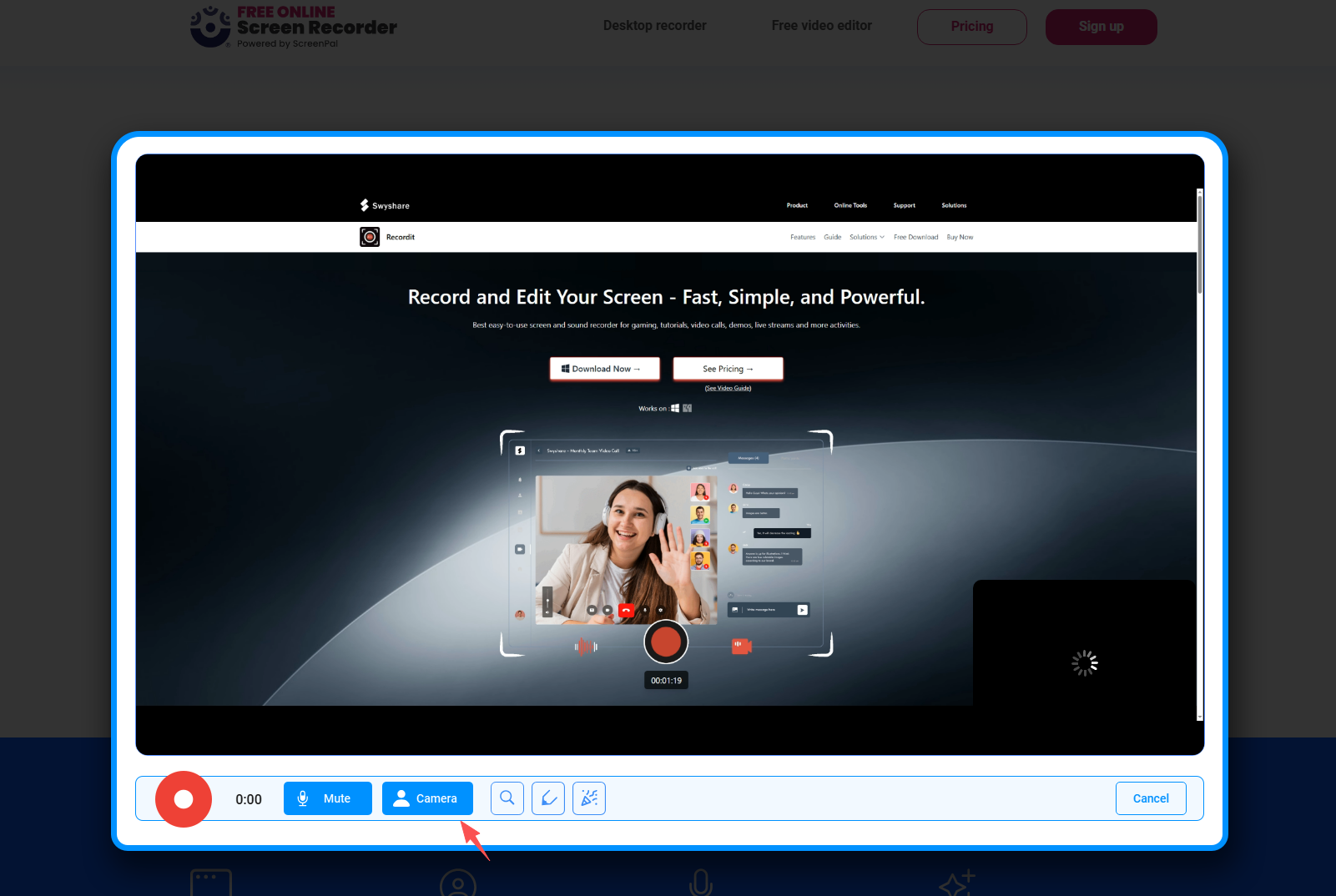Open the confetti effects tool

(x=588, y=798)
